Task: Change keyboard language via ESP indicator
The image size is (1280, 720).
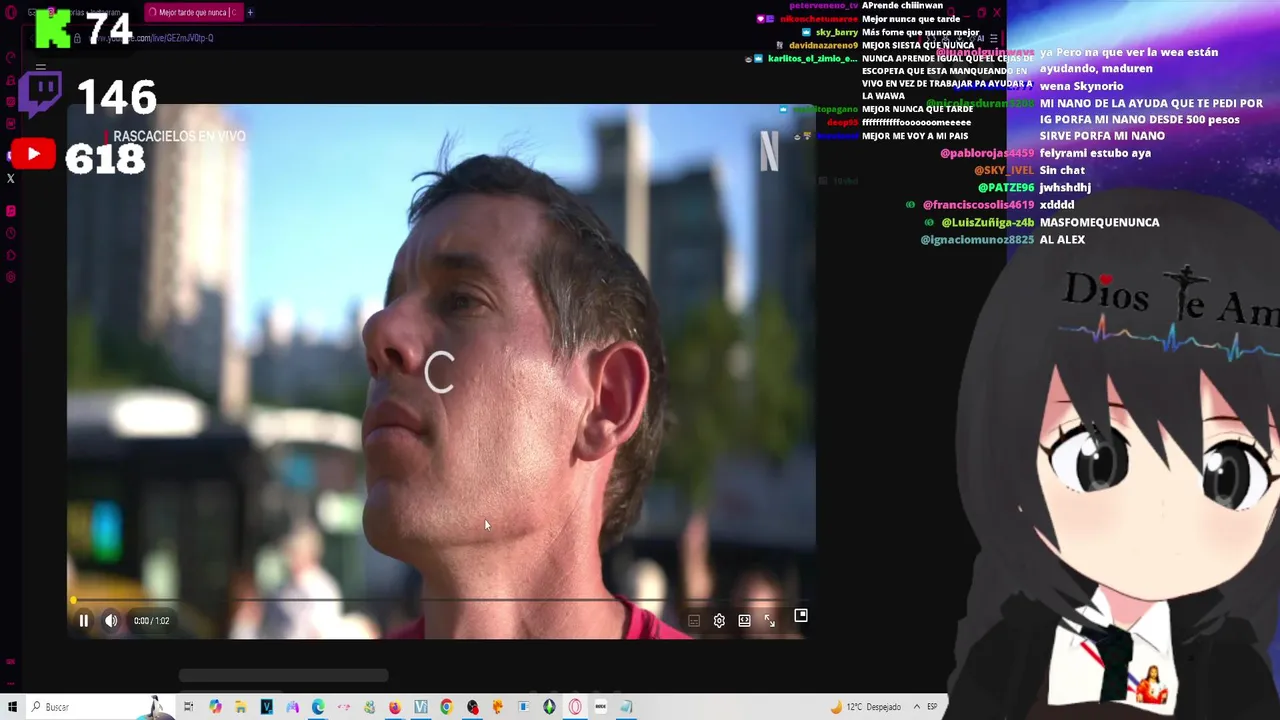Action: 932,707
